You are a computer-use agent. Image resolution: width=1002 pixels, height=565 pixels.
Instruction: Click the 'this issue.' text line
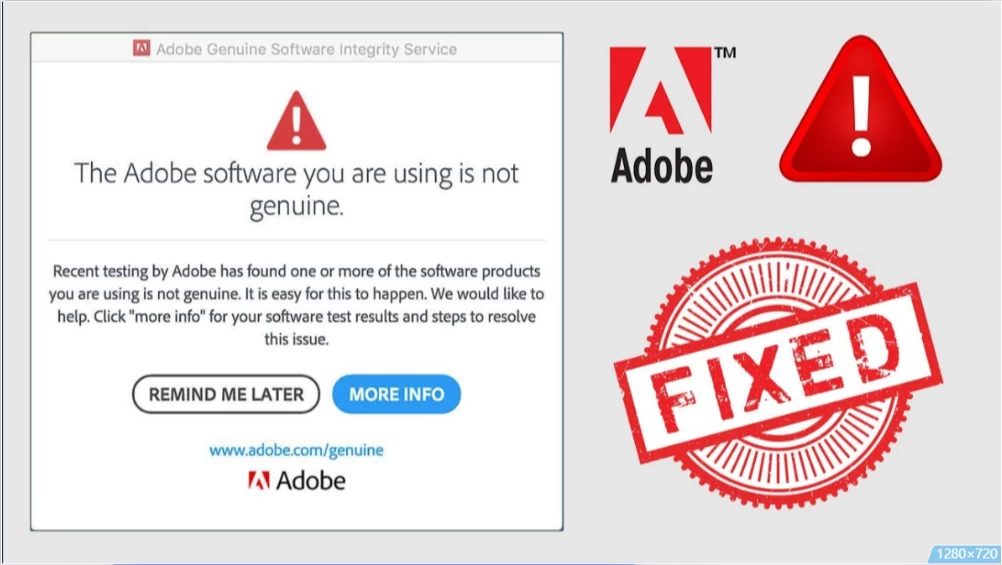(x=296, y=339)
